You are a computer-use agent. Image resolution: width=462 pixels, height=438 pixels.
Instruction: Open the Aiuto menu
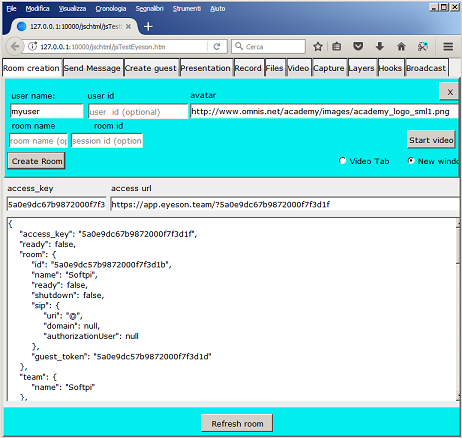[x=218, y=9]
